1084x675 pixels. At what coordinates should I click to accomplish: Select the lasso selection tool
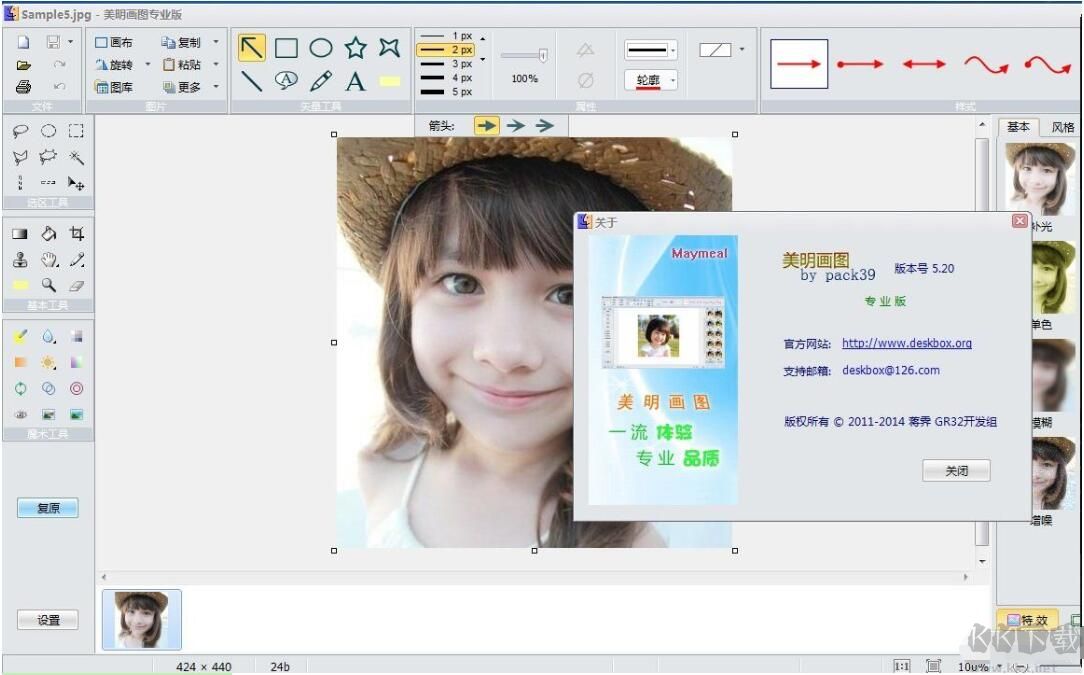(x=20, y=131)
